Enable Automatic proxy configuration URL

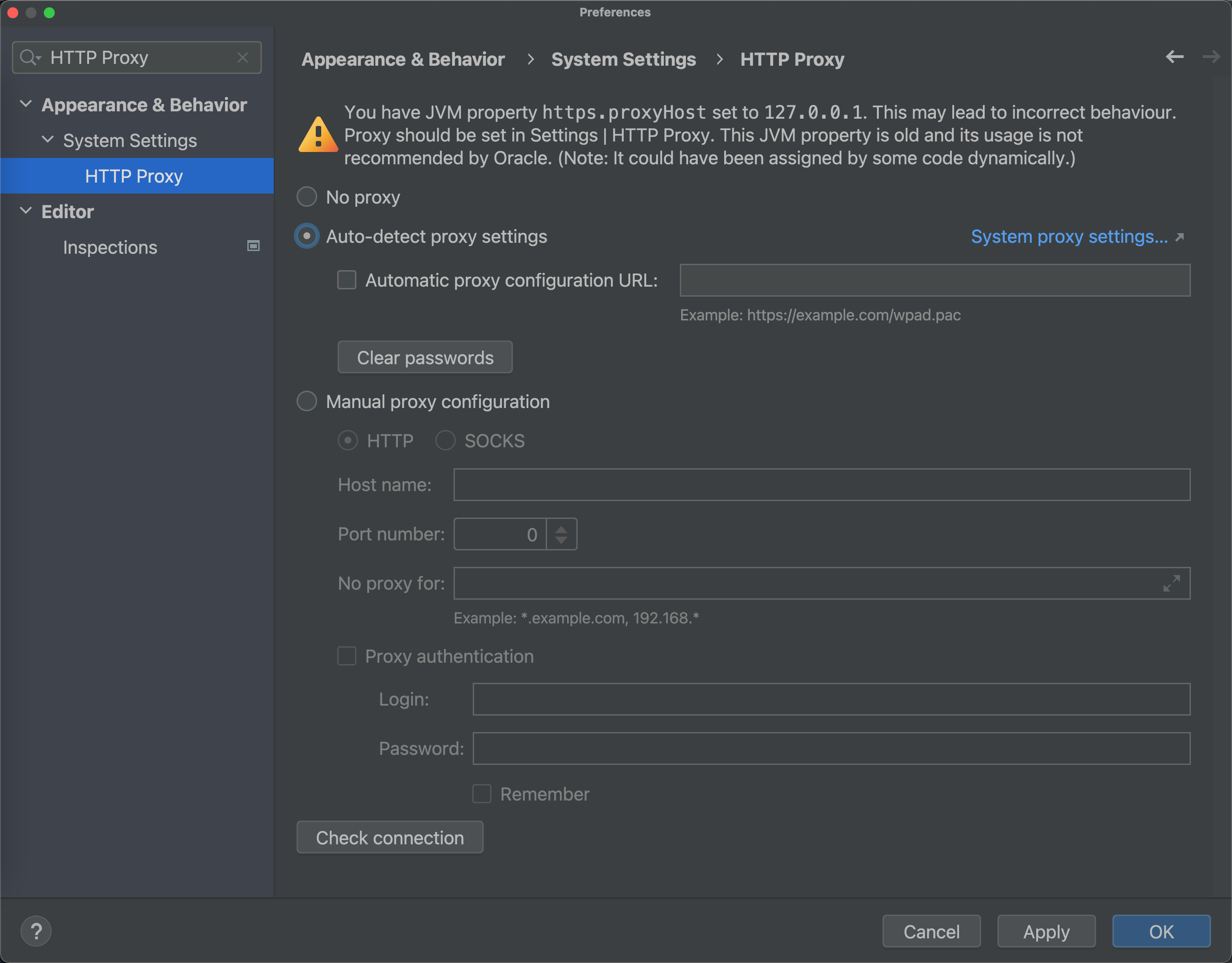tap(346, 280)
